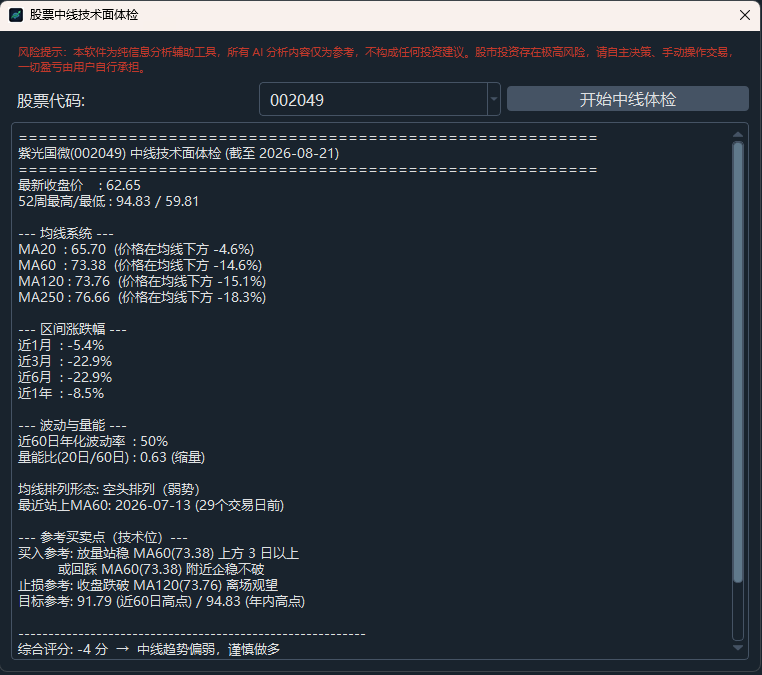Click the 近6月 -22.9% line
Viewport: 762px width, 675px height.
pos(65,378)
